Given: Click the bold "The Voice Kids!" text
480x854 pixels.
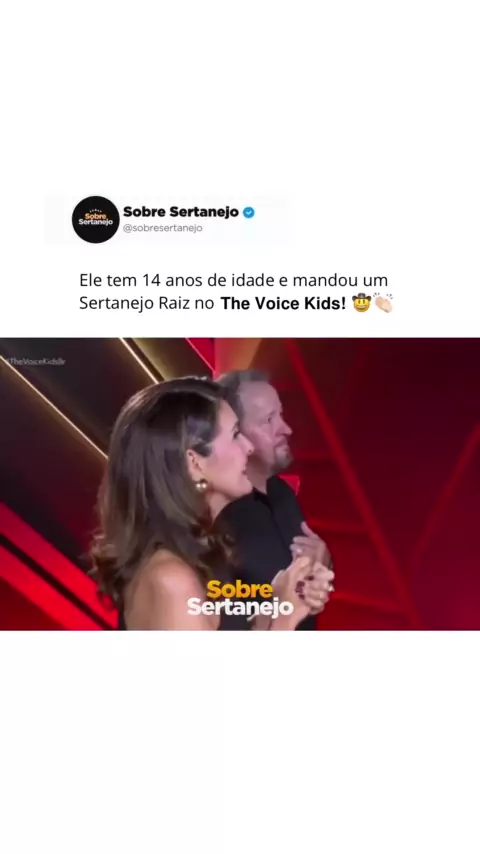Looking at the screenshot, I should pyautogui.click(x=283, y=303).
